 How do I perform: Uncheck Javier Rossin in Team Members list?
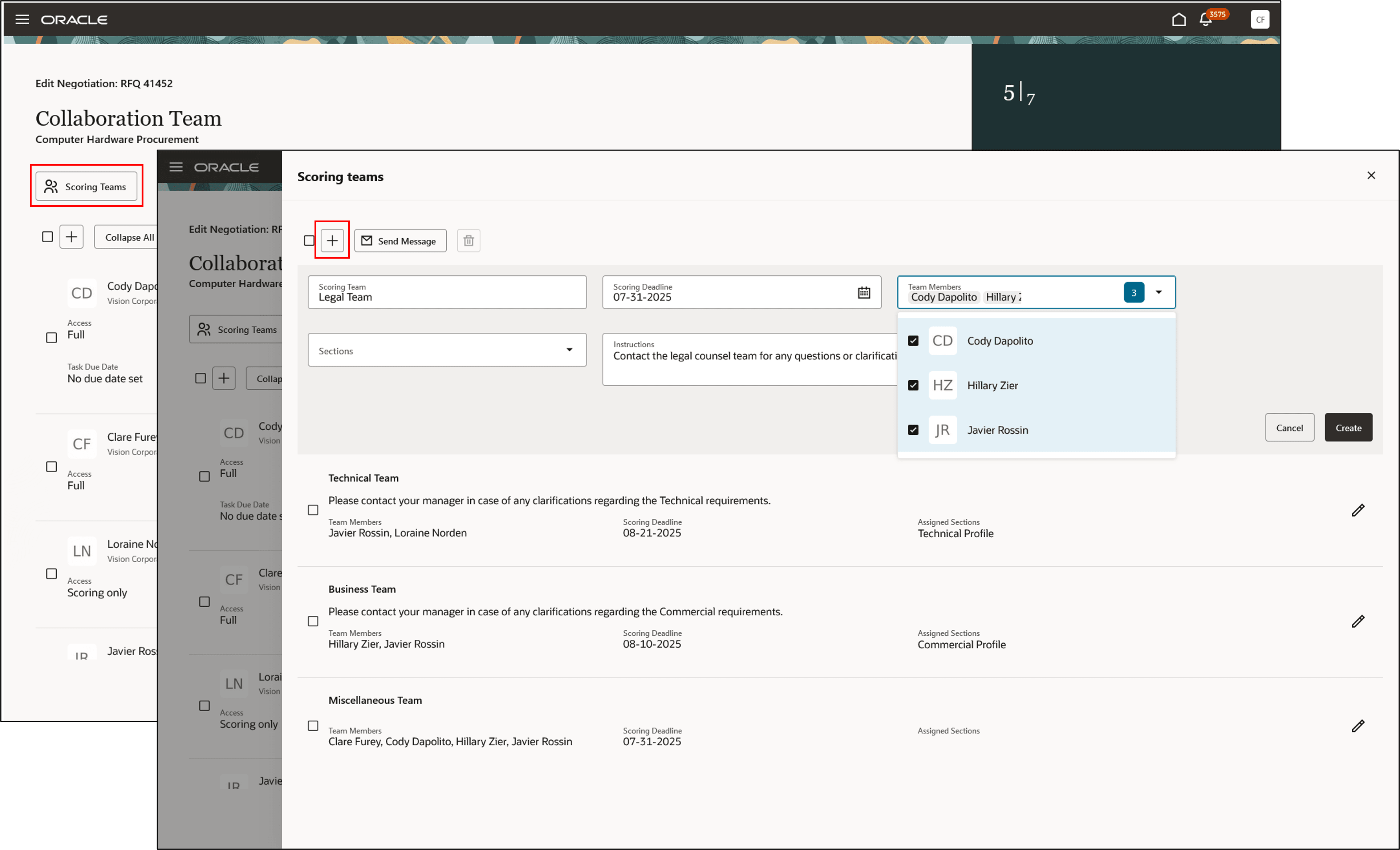pyautogui.click(x=913, y=430)
